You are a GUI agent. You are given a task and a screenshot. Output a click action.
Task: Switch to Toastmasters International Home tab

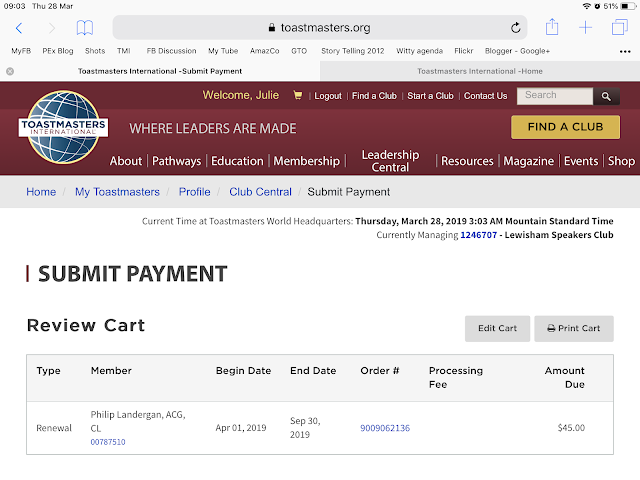pyautogui.click(x=480, y=71)
